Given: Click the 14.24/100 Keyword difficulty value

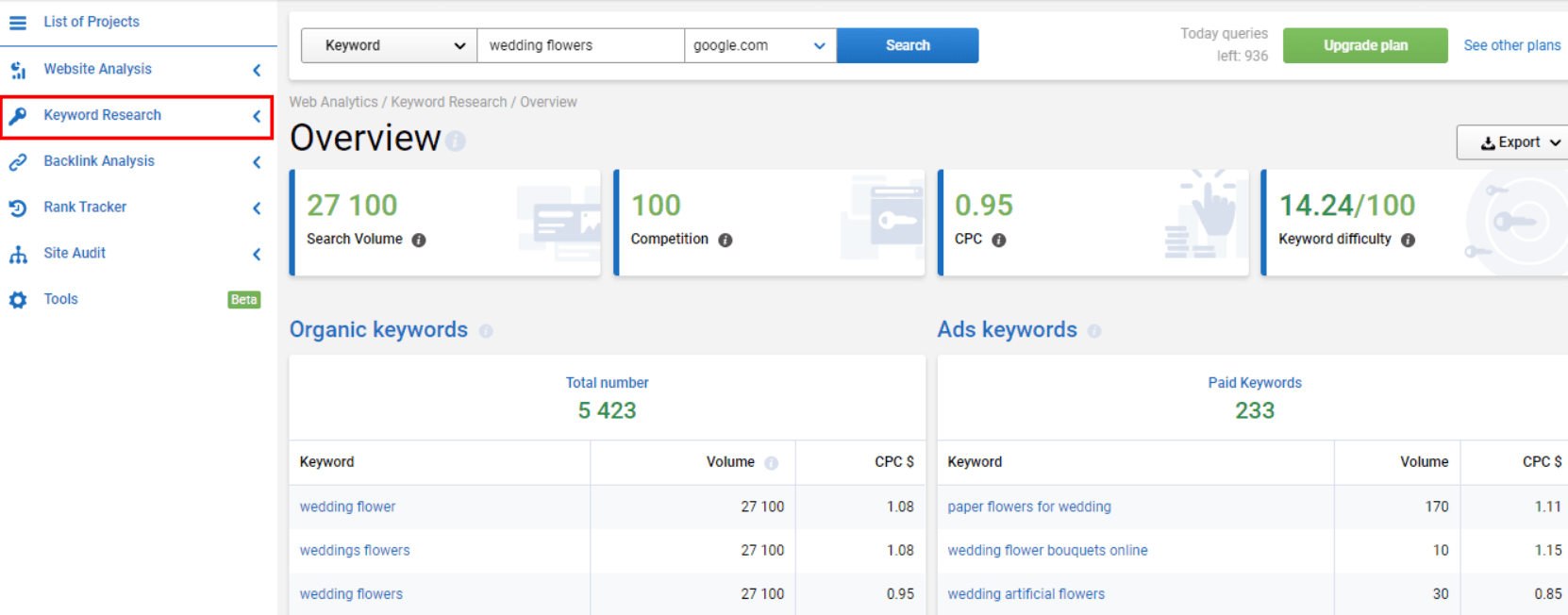Looking at the screenshot, I should click(1346, 205).
